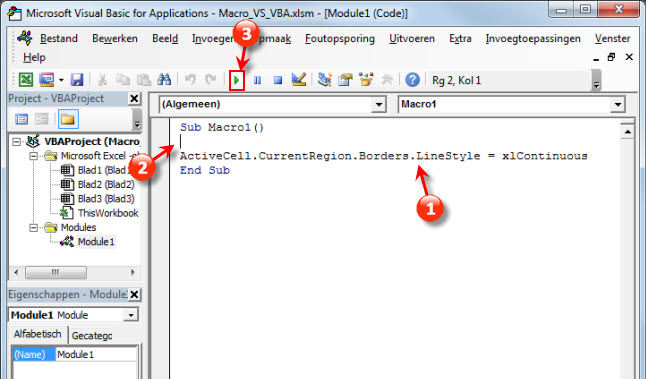The image size is (646, 379).
Task: Toggle Folders button in Project panel
Action: [x=68, y=119]
